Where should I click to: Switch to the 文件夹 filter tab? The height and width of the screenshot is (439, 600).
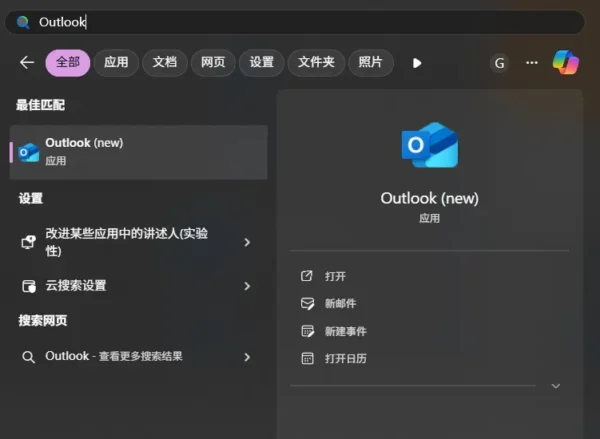coord(316,62)
